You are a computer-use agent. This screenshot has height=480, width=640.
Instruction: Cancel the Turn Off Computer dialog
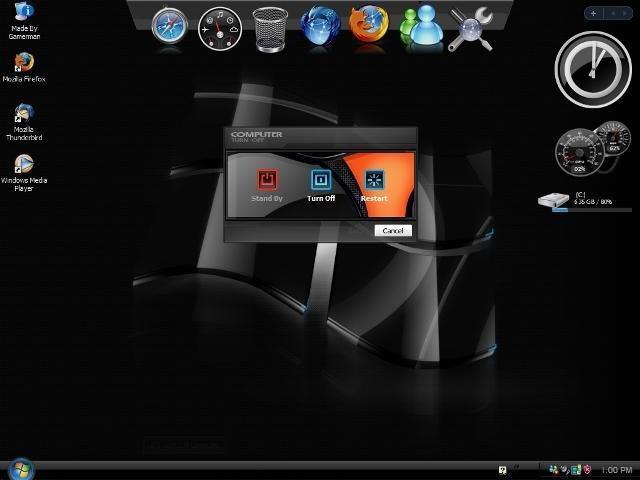pyautogui.click(x=393, y=231)
